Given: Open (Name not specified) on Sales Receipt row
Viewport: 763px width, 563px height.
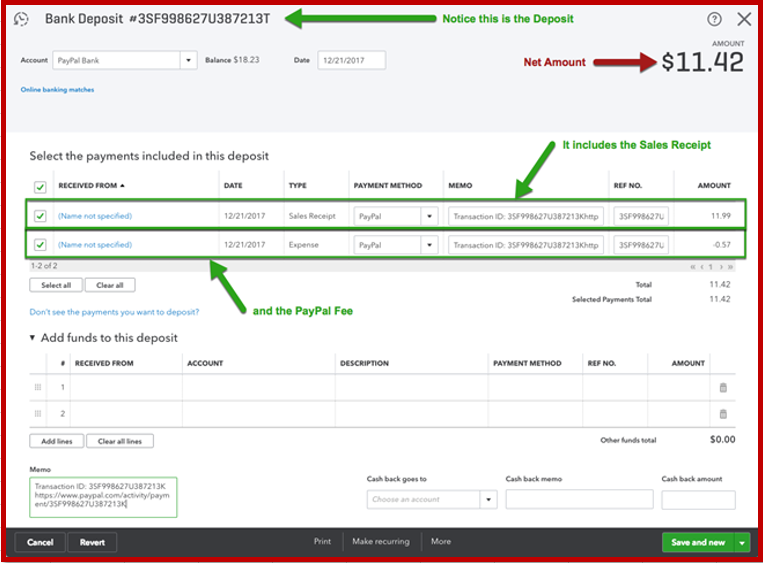Looking at the screenshot, I should [x=95, y=216].
